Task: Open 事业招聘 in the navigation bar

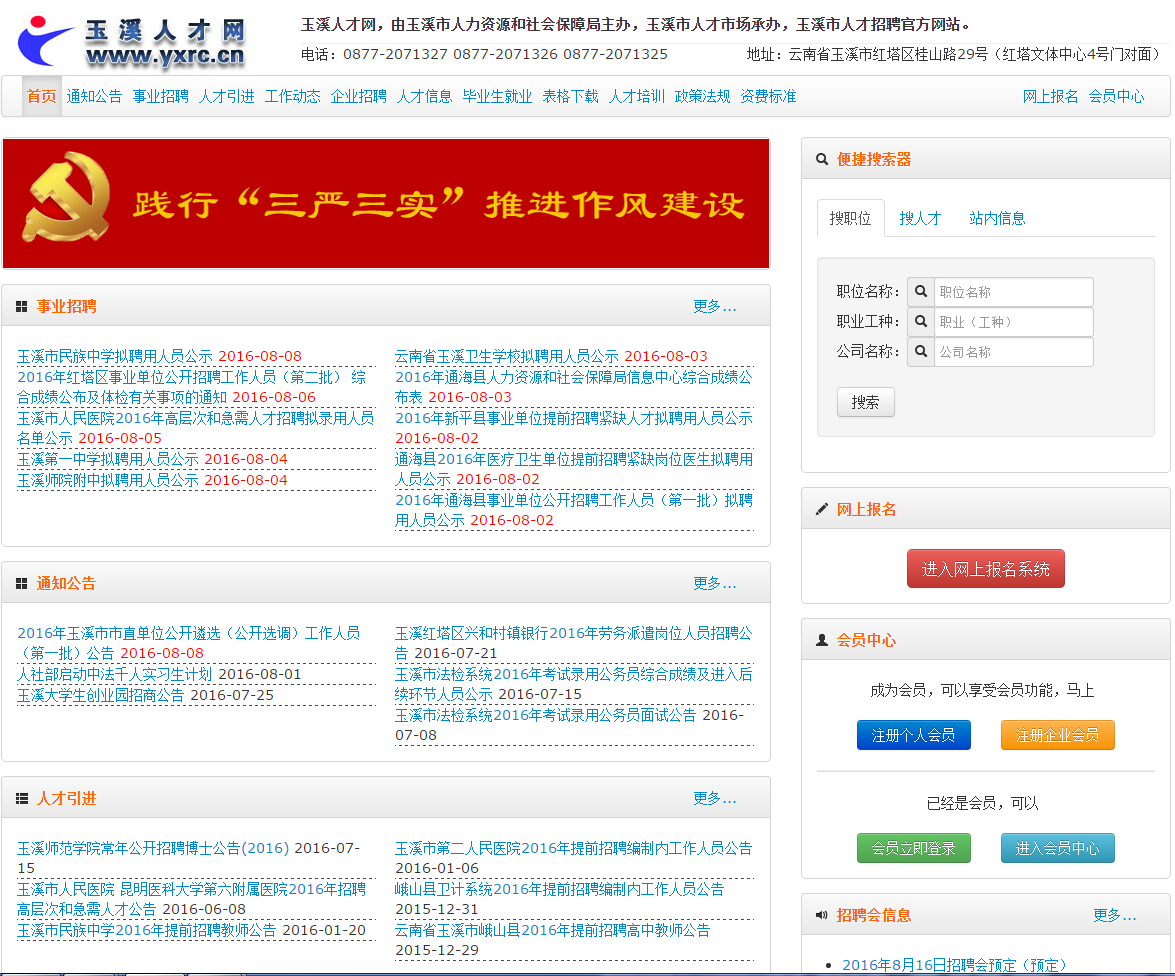Action: (160, 96)
